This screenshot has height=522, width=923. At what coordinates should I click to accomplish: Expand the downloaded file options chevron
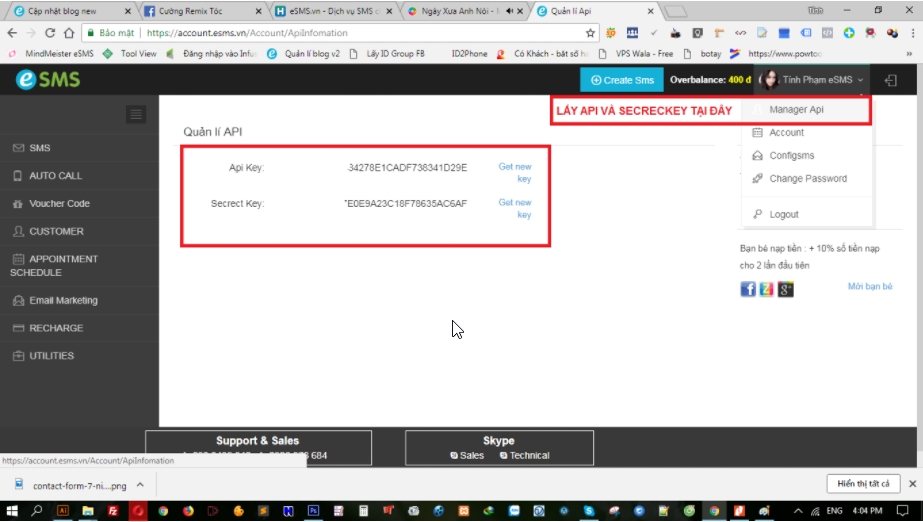coord(140,485)
